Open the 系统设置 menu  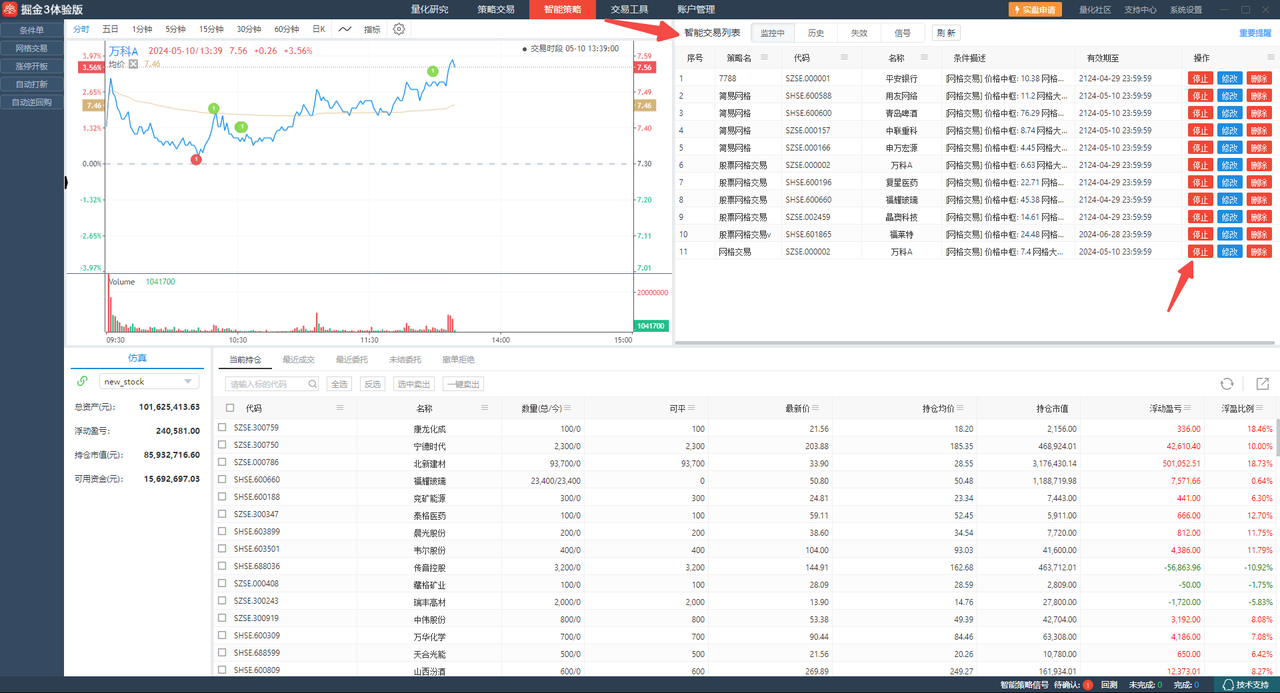[x=1186, y=10]
